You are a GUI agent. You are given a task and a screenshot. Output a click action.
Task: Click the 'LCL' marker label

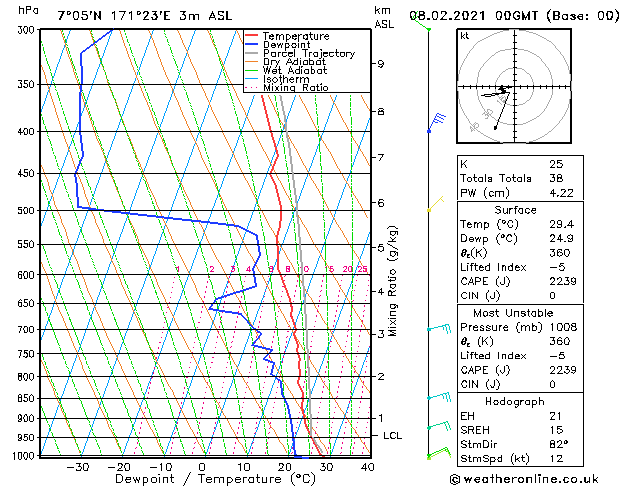click(392, 436)
